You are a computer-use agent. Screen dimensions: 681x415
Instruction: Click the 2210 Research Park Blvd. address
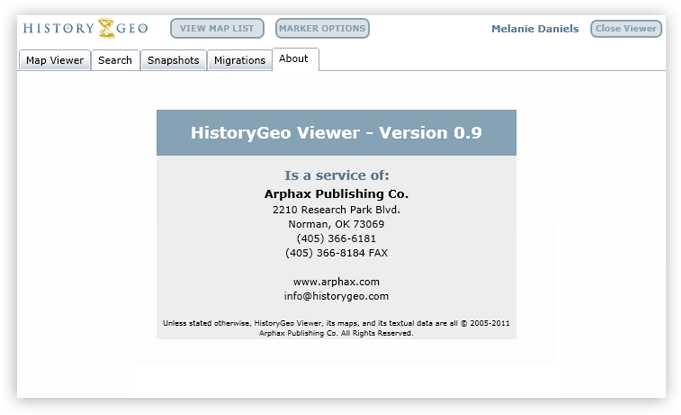pos(336,210)
